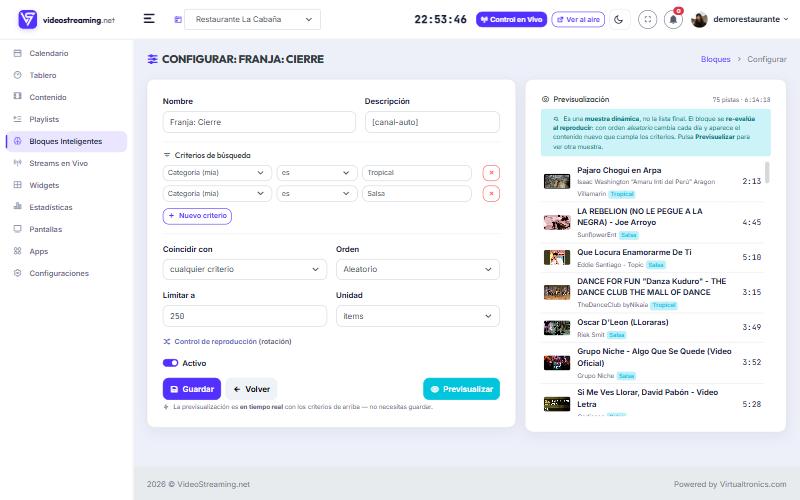Click the Pajaro Chogui en Arpa thumbnail
The width and height of the screenshot is (800, 500).
coord(557,181)
